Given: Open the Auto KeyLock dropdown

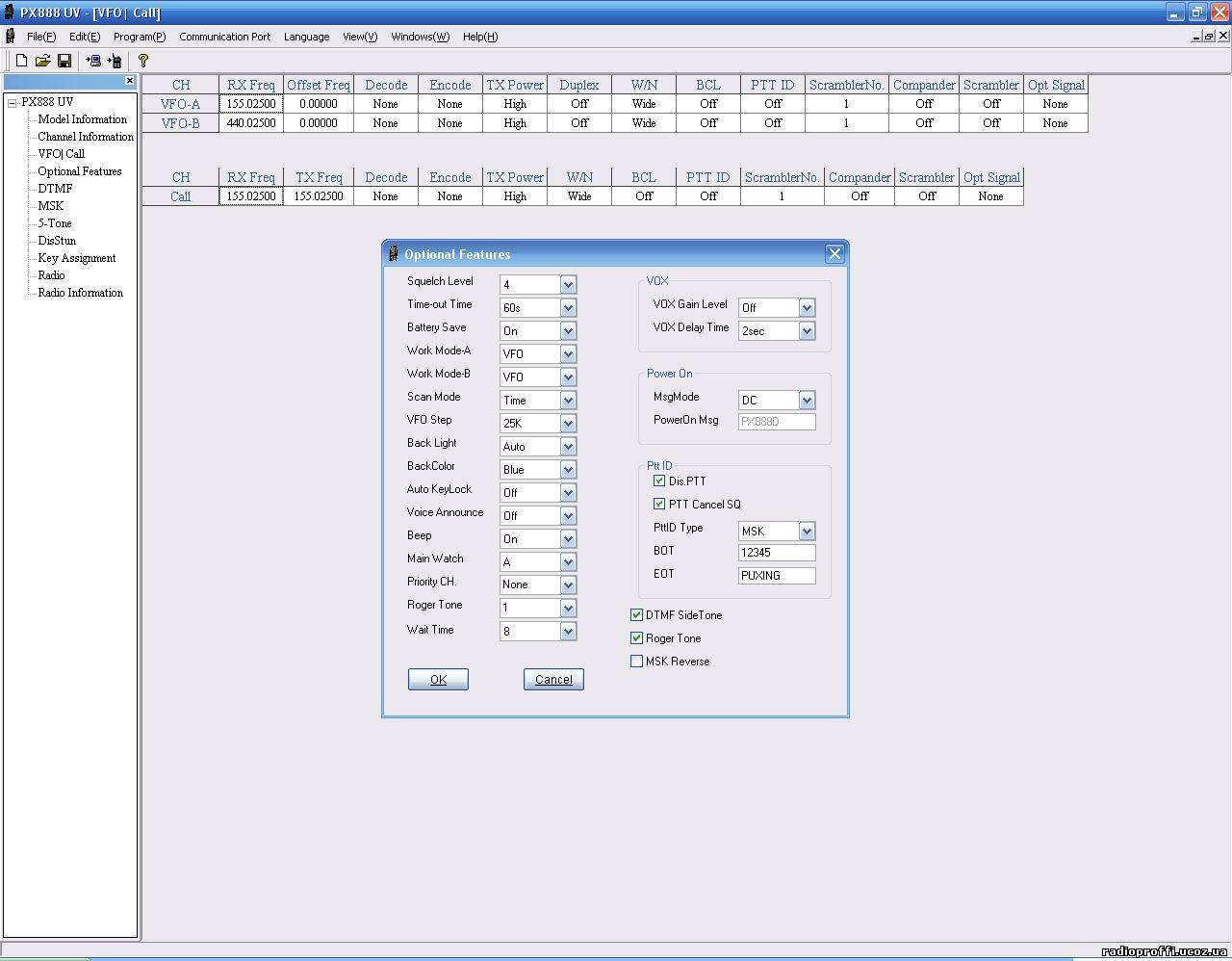Looking at the screenshot, I should point(568,492).
